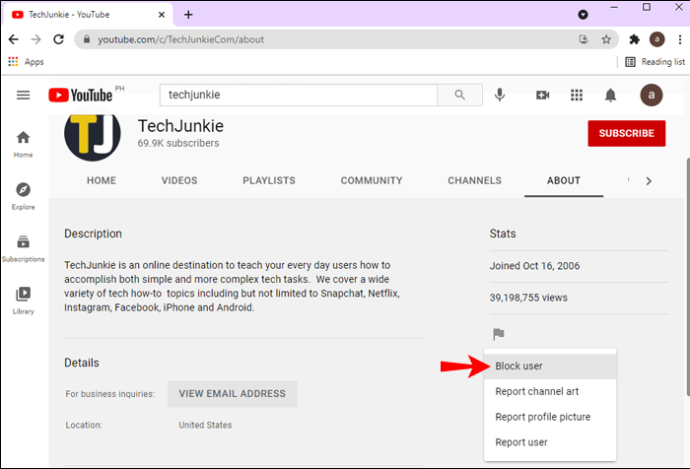Screen dimensions: 690x469
Task: Choose Report channel art
Action: [550, 392]
